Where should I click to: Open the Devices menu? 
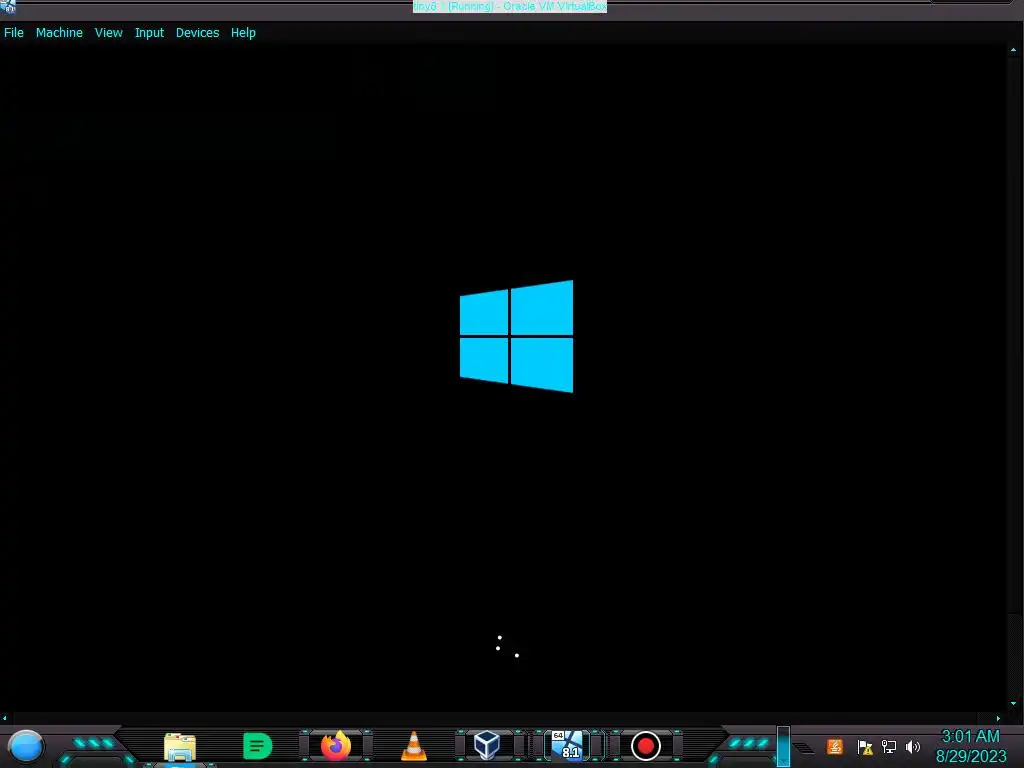[197, 33]
